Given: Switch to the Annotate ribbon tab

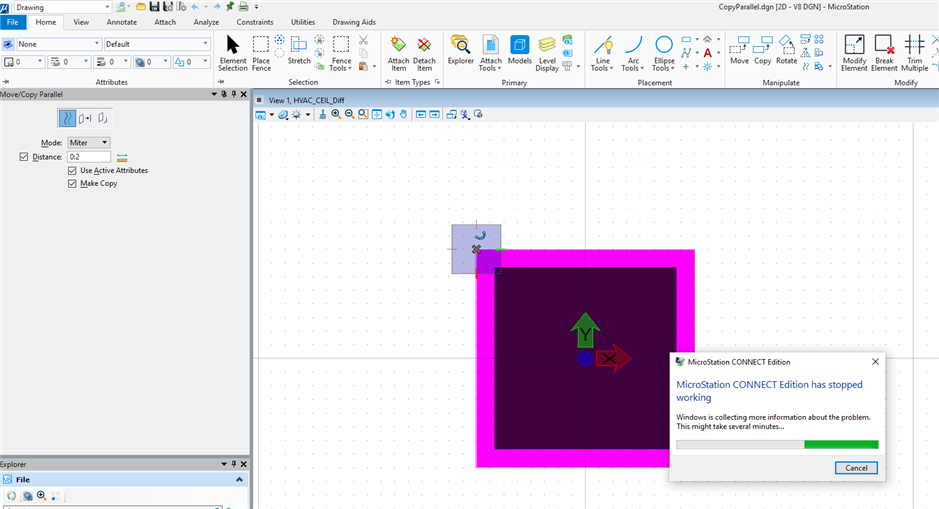Looking at the screenshot, I should pos(122,21).
